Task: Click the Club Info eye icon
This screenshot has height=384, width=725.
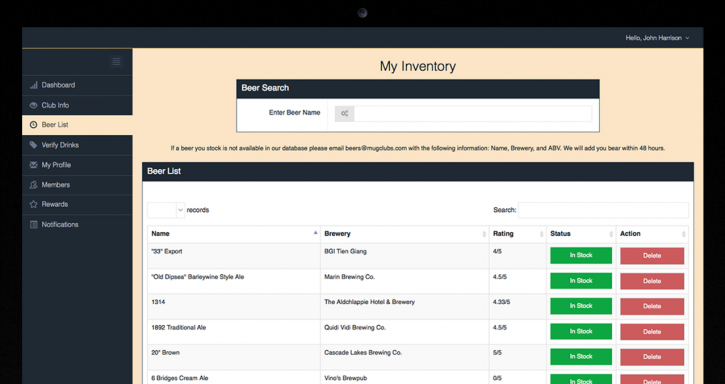Action: (x=33, y=105)
